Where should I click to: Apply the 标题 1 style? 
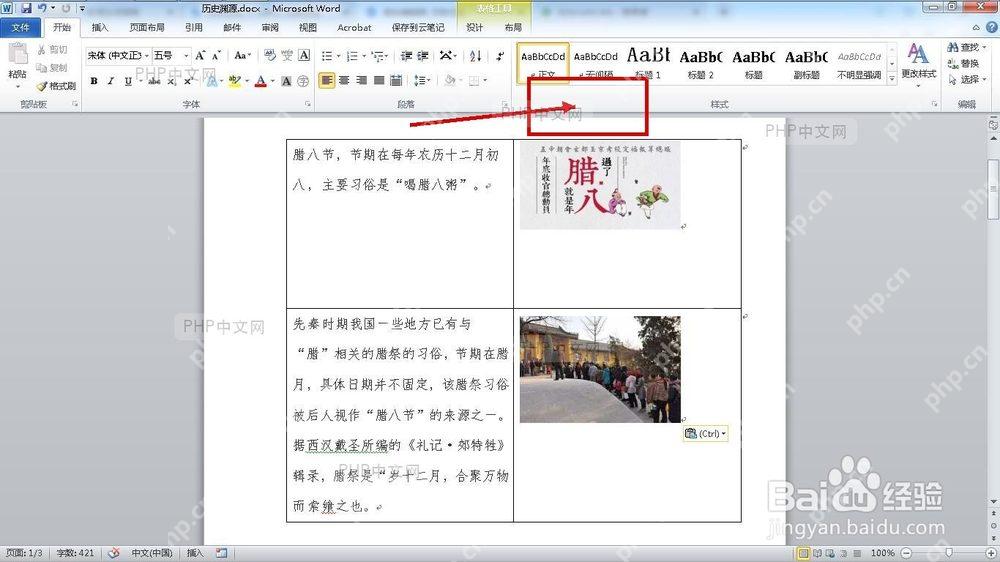[648, 63]
